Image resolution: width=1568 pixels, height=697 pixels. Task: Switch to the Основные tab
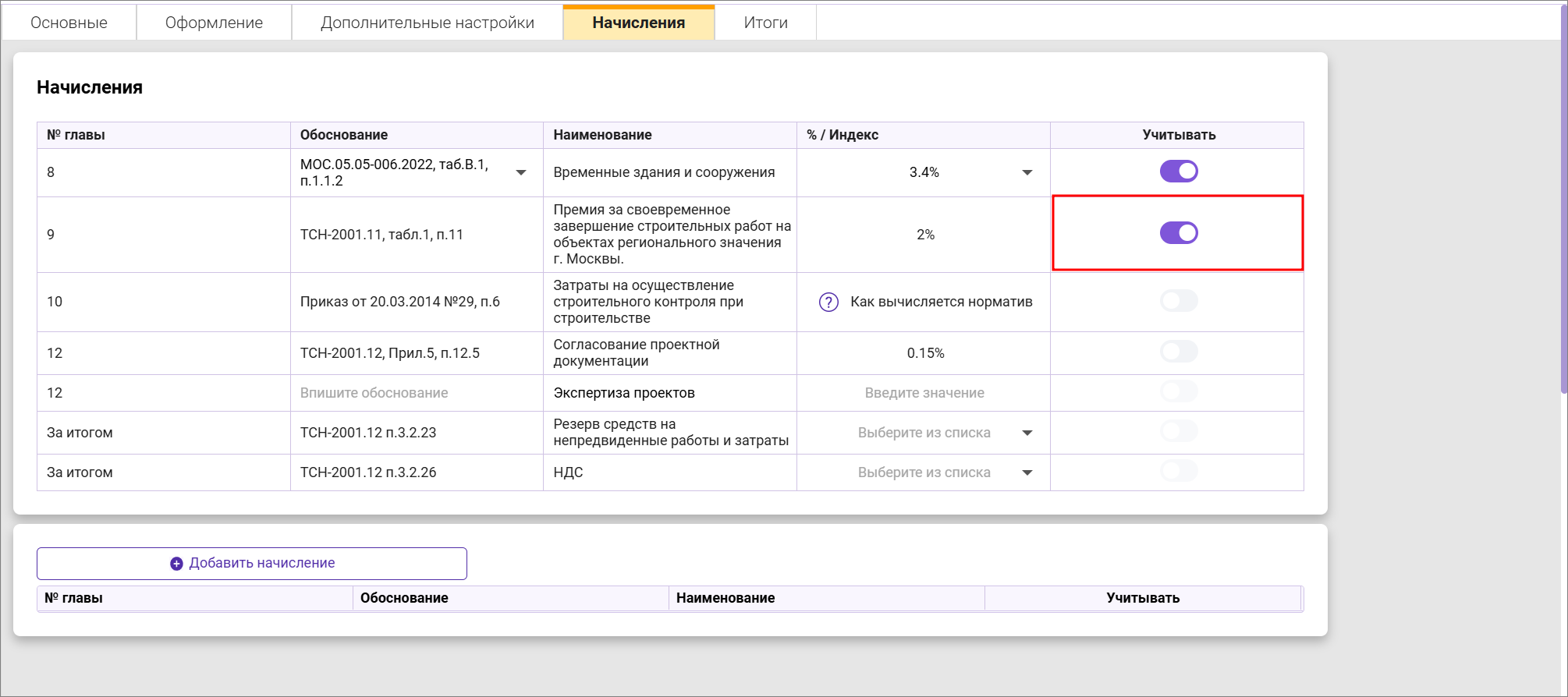tap(69, 23)
